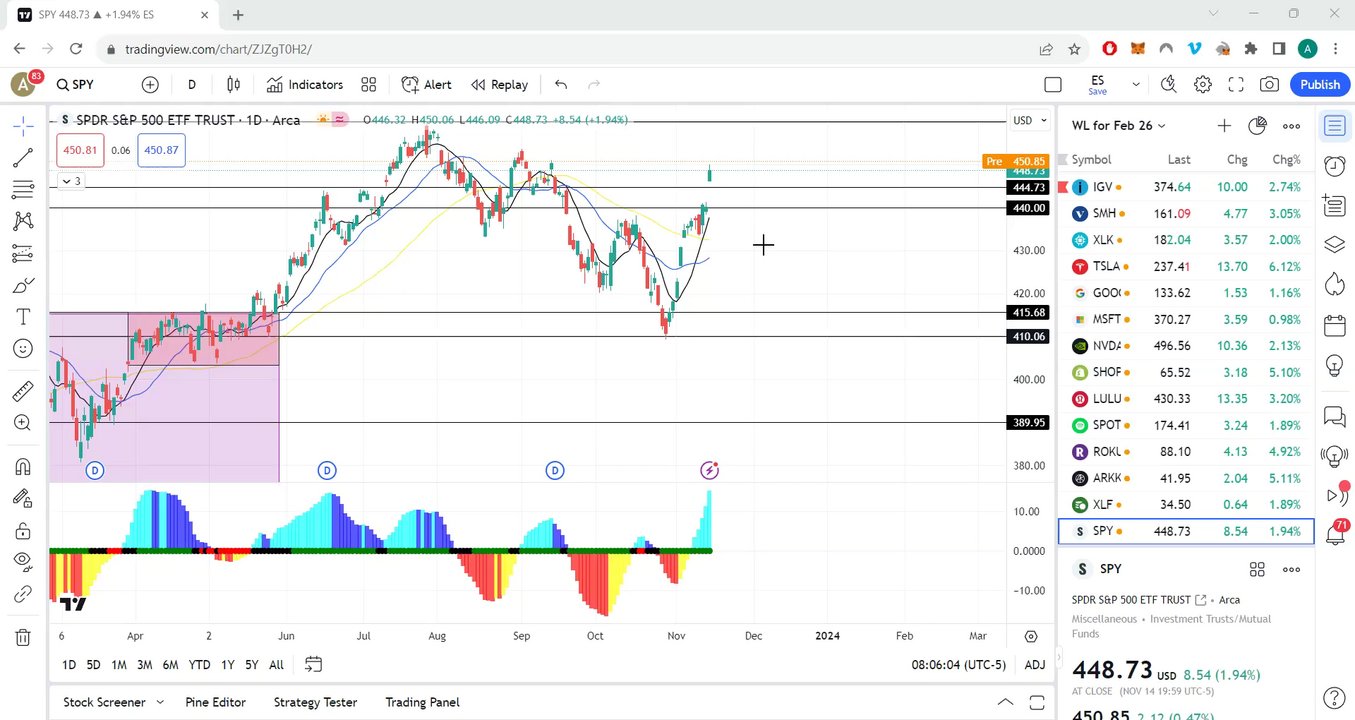This screenshot has height=720, width=1355.
Task: Change the D time interval
Action: [192, 85]
